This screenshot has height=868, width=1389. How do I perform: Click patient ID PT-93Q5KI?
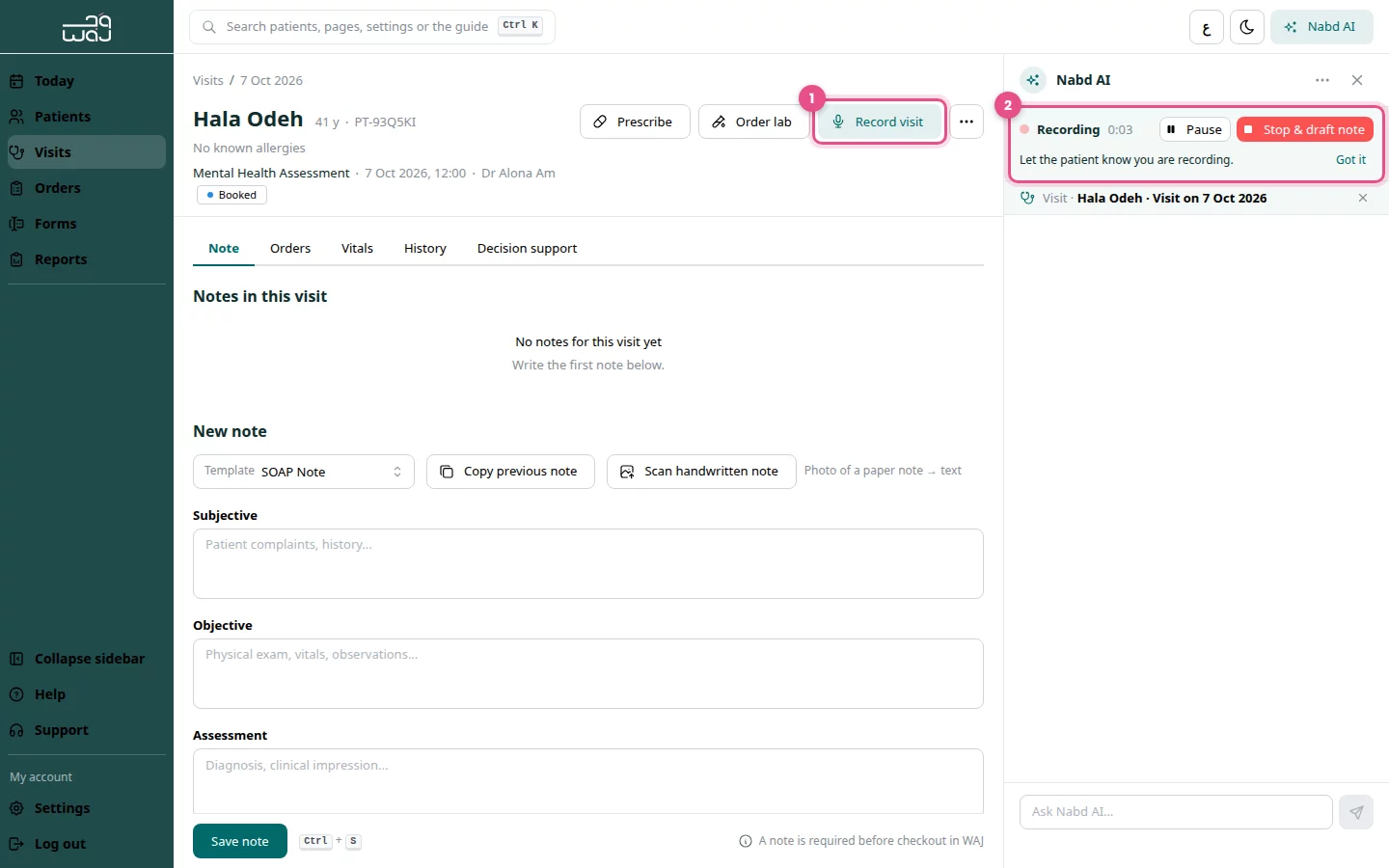385,122
